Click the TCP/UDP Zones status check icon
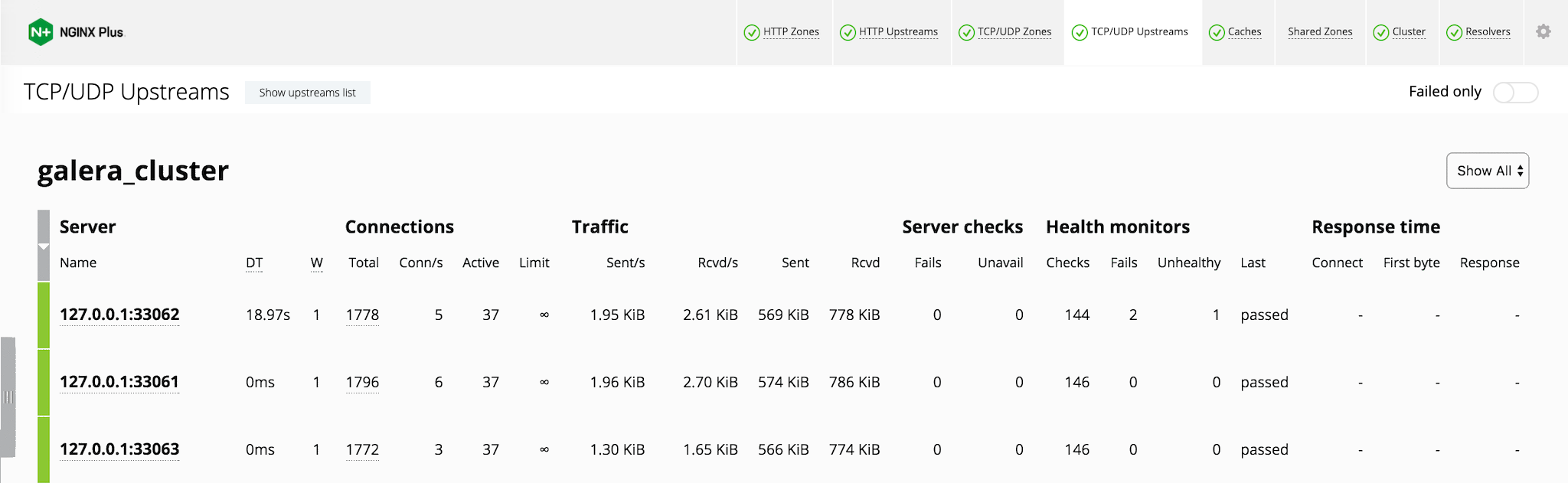 (966, 32)
